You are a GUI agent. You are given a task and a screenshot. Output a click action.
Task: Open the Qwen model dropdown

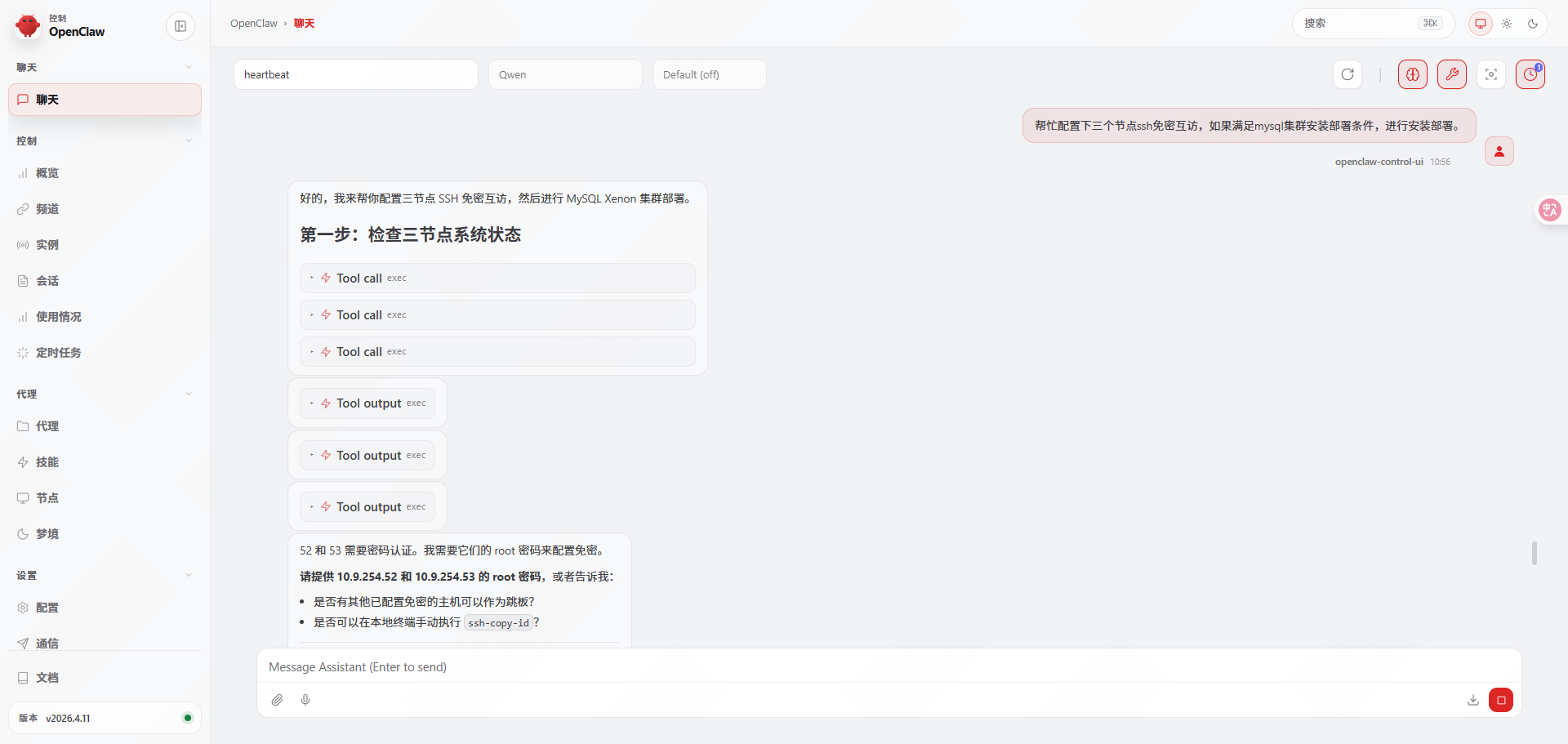565,74
